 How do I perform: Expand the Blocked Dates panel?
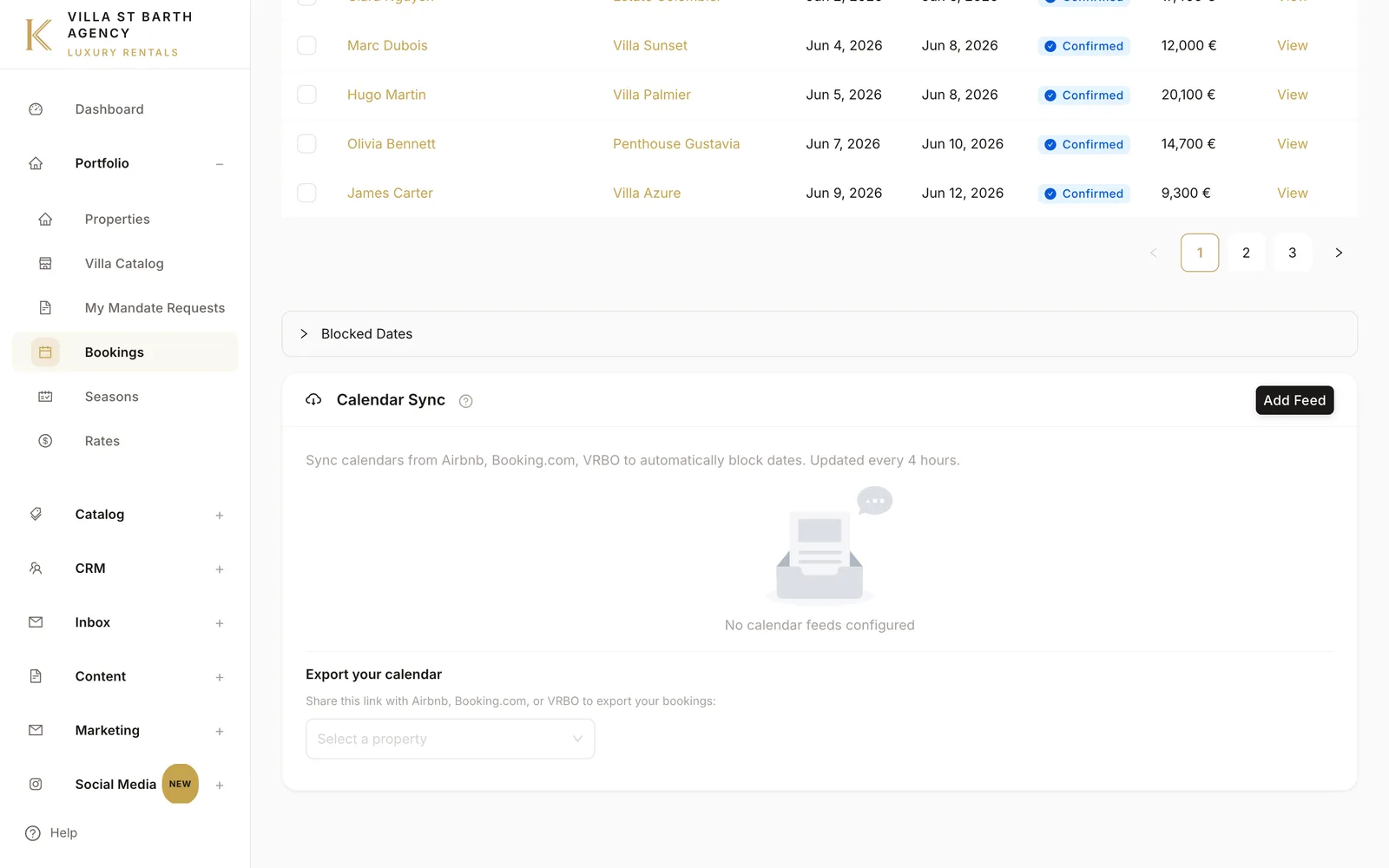(820, 334)
